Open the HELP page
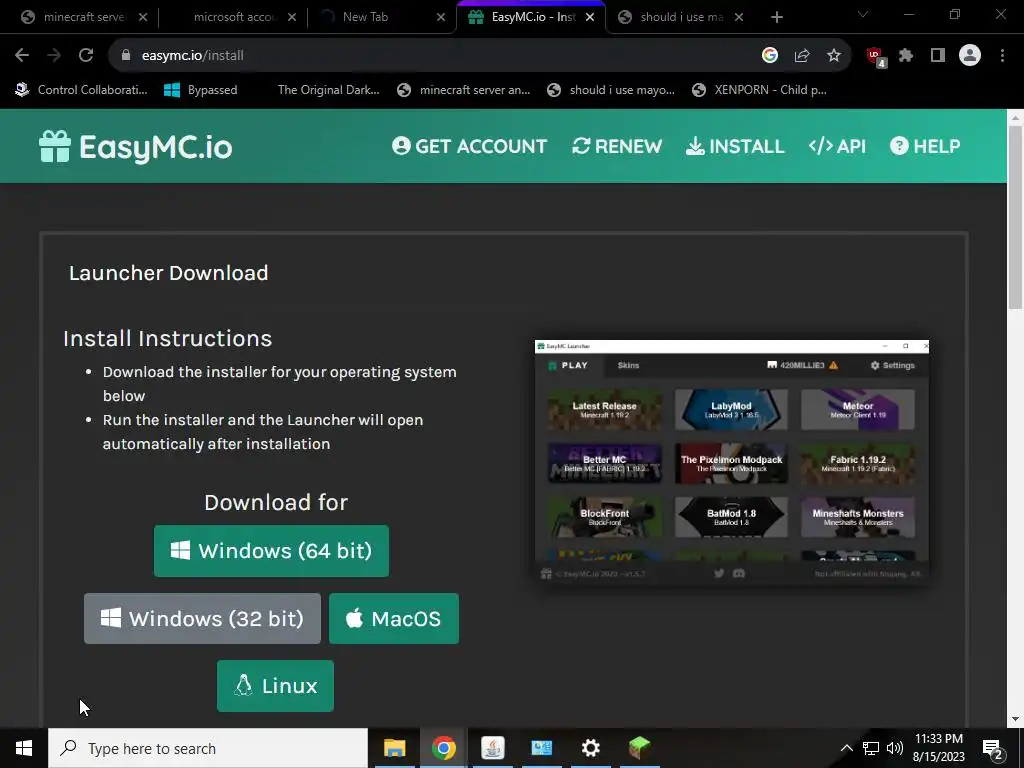 pos(925,146)
